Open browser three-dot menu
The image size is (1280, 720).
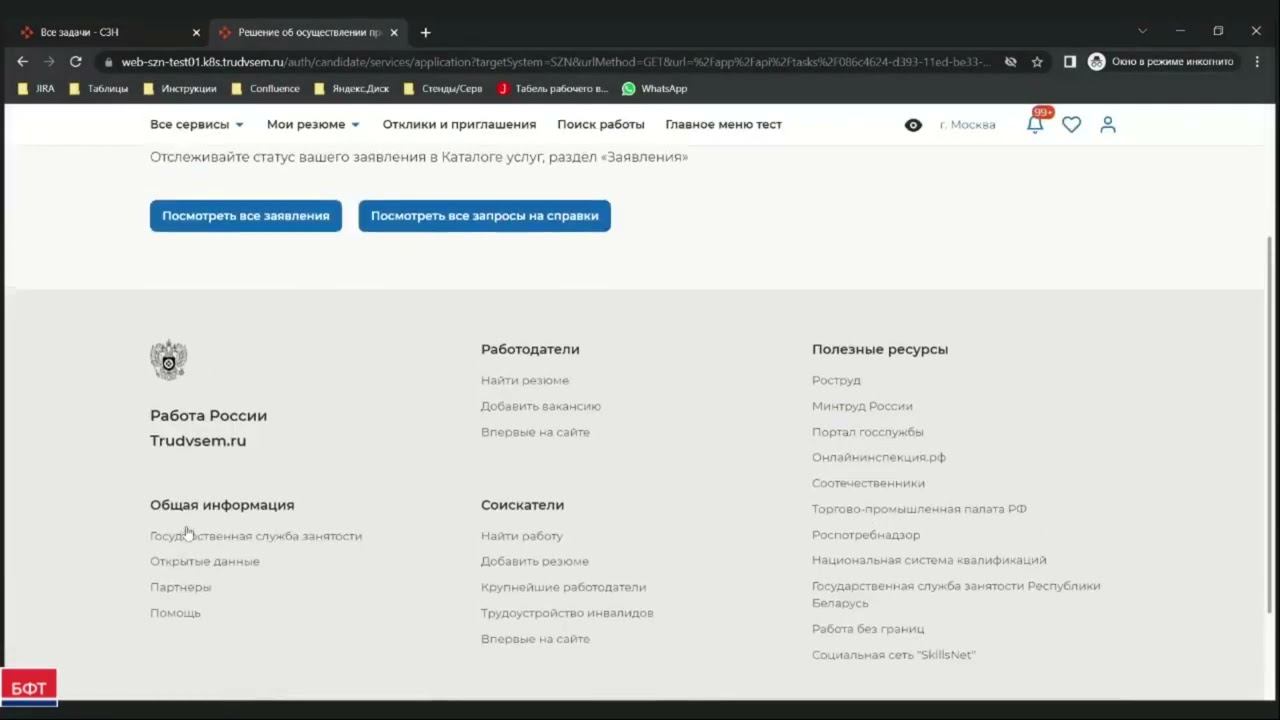point(1257,61)
